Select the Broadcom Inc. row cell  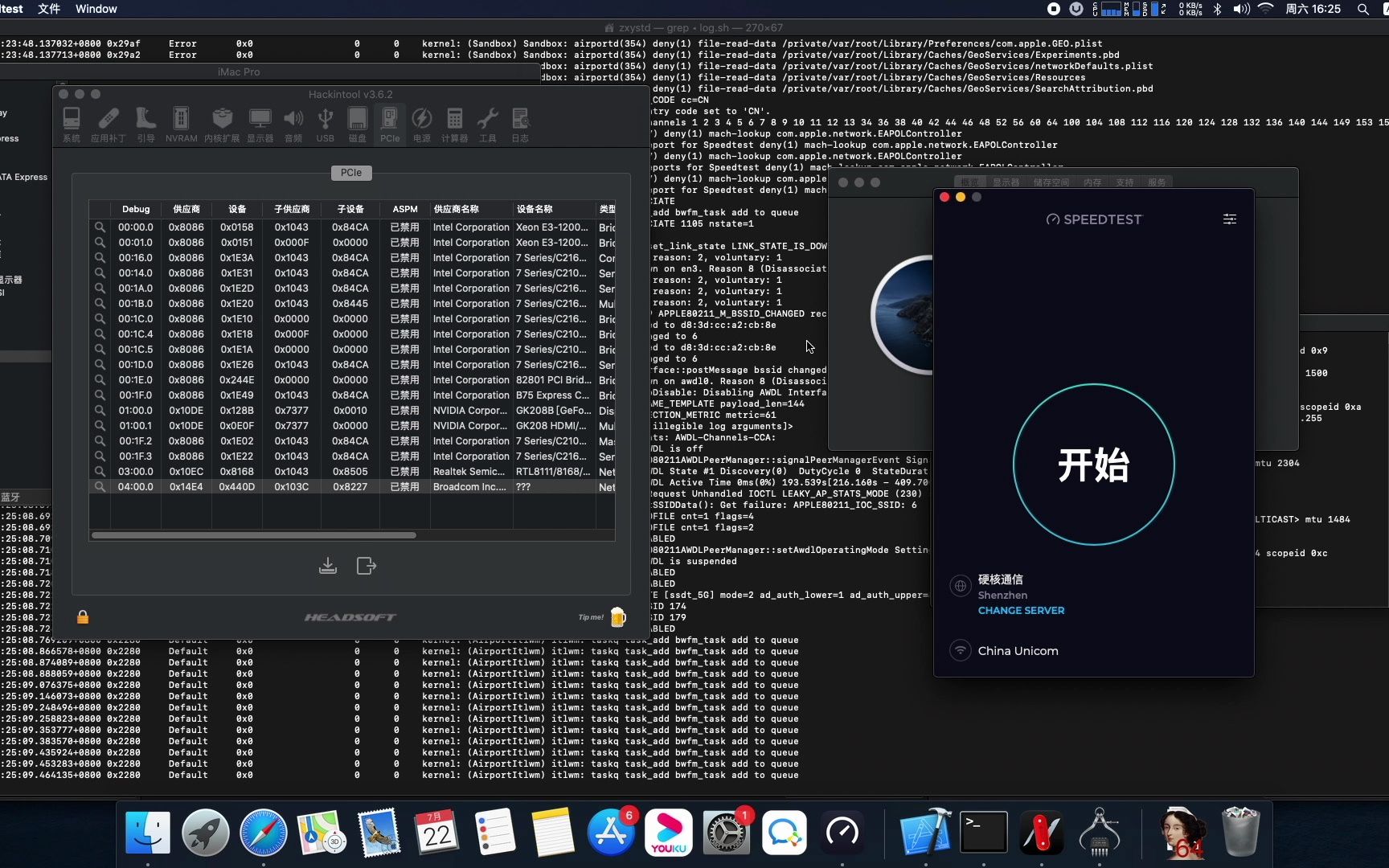click(x=470, y=487)
